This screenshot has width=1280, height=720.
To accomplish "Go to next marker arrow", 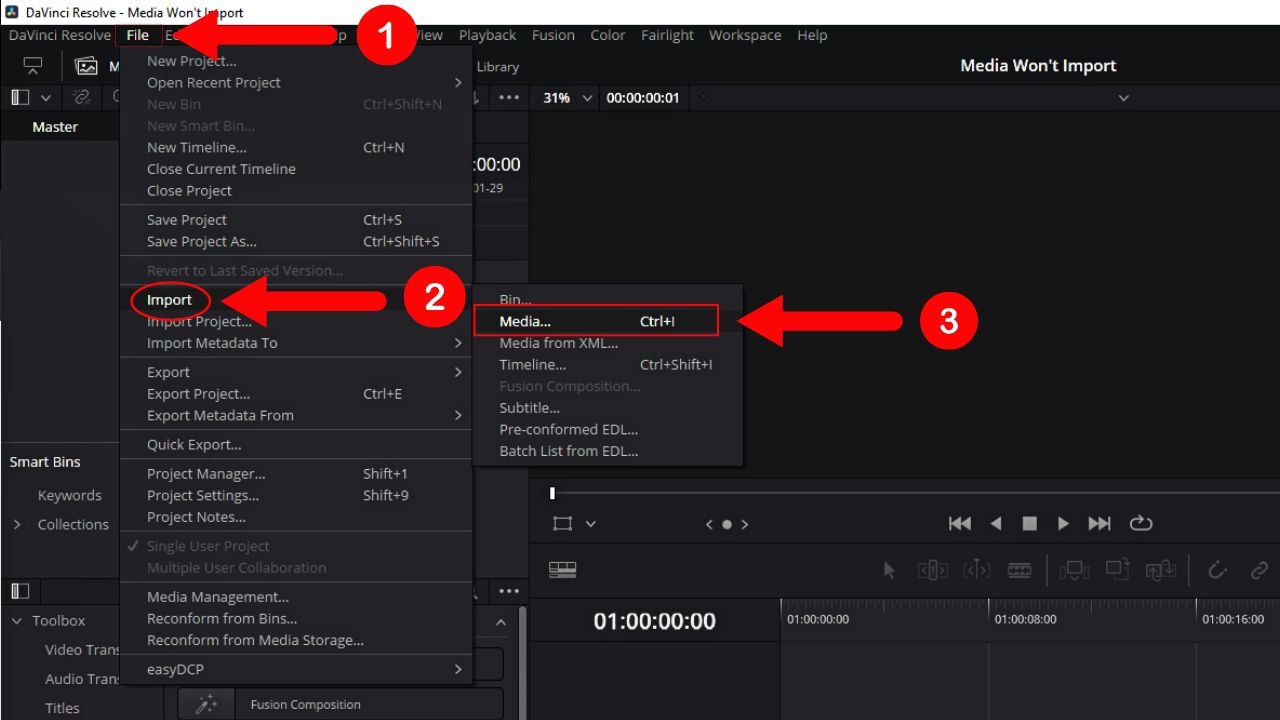I will coord(744,524).
